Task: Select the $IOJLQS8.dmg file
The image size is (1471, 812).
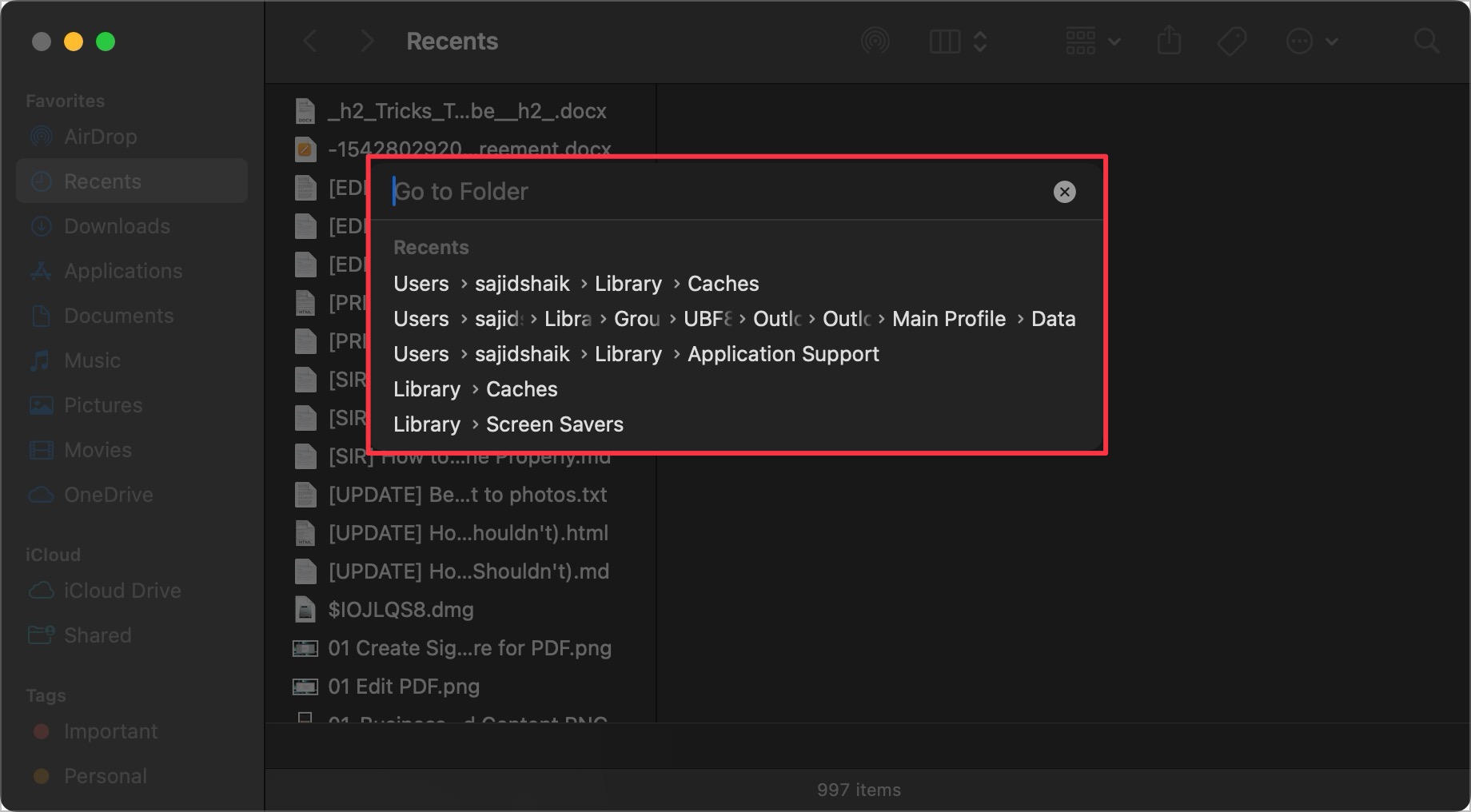Action: (x=401, y=610)
